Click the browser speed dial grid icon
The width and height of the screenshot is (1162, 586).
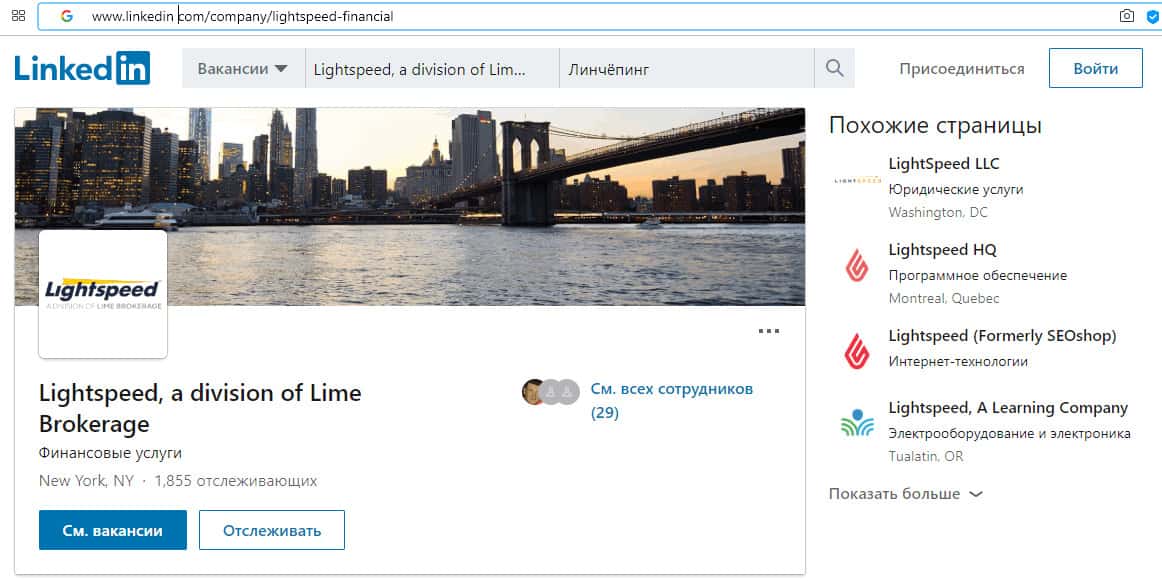click(x=18, y=16)
